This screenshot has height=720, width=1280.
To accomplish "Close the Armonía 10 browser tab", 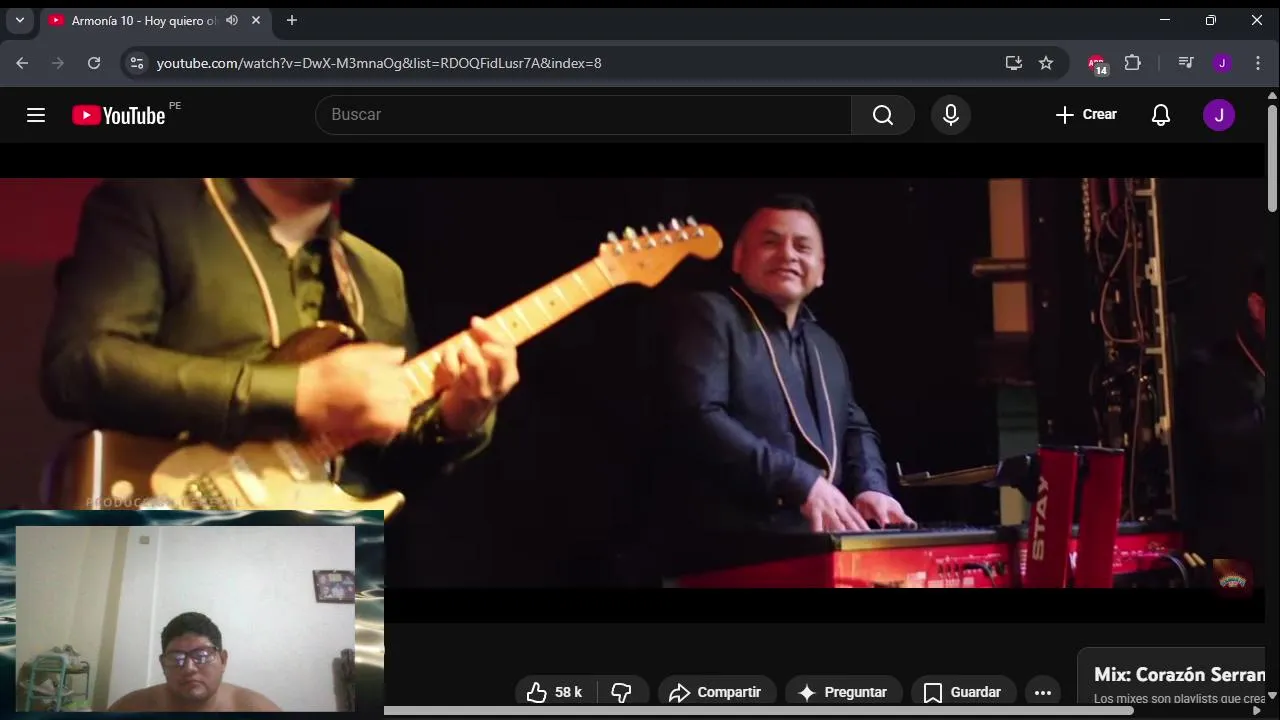I will tap(256, 20).
